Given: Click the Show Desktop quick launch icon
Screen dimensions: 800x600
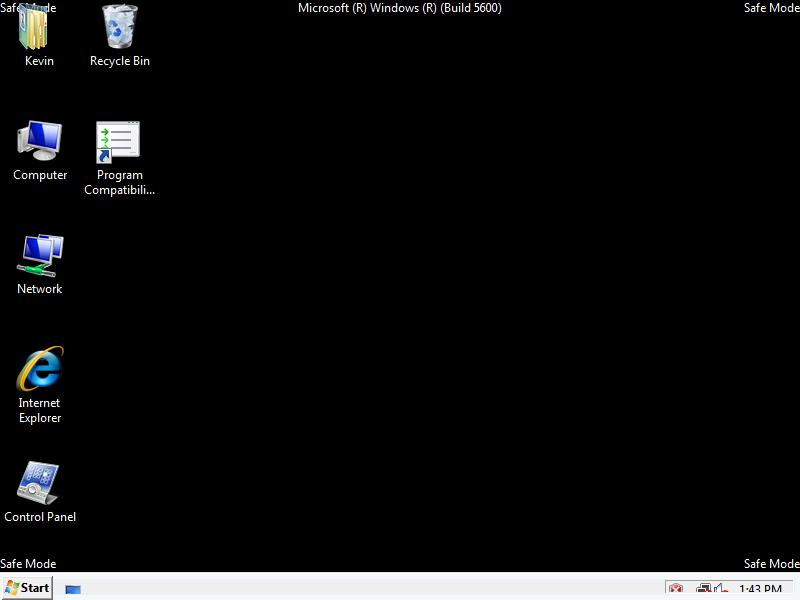Looking at the screenshot, I should [73, 590].
